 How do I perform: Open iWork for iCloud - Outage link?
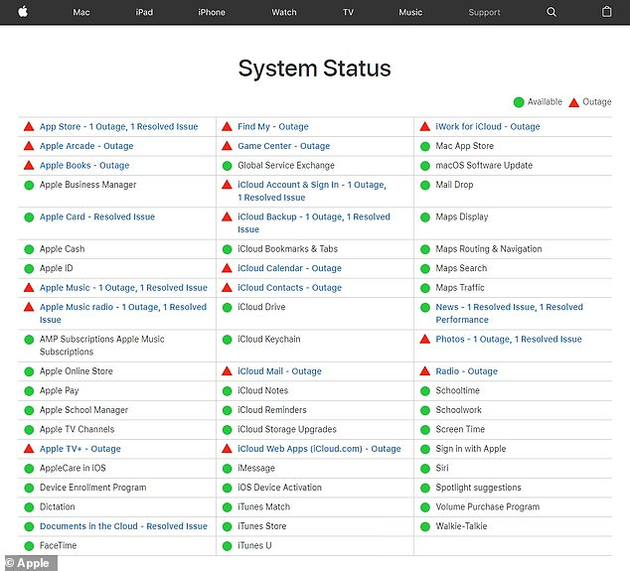(488, 127)
